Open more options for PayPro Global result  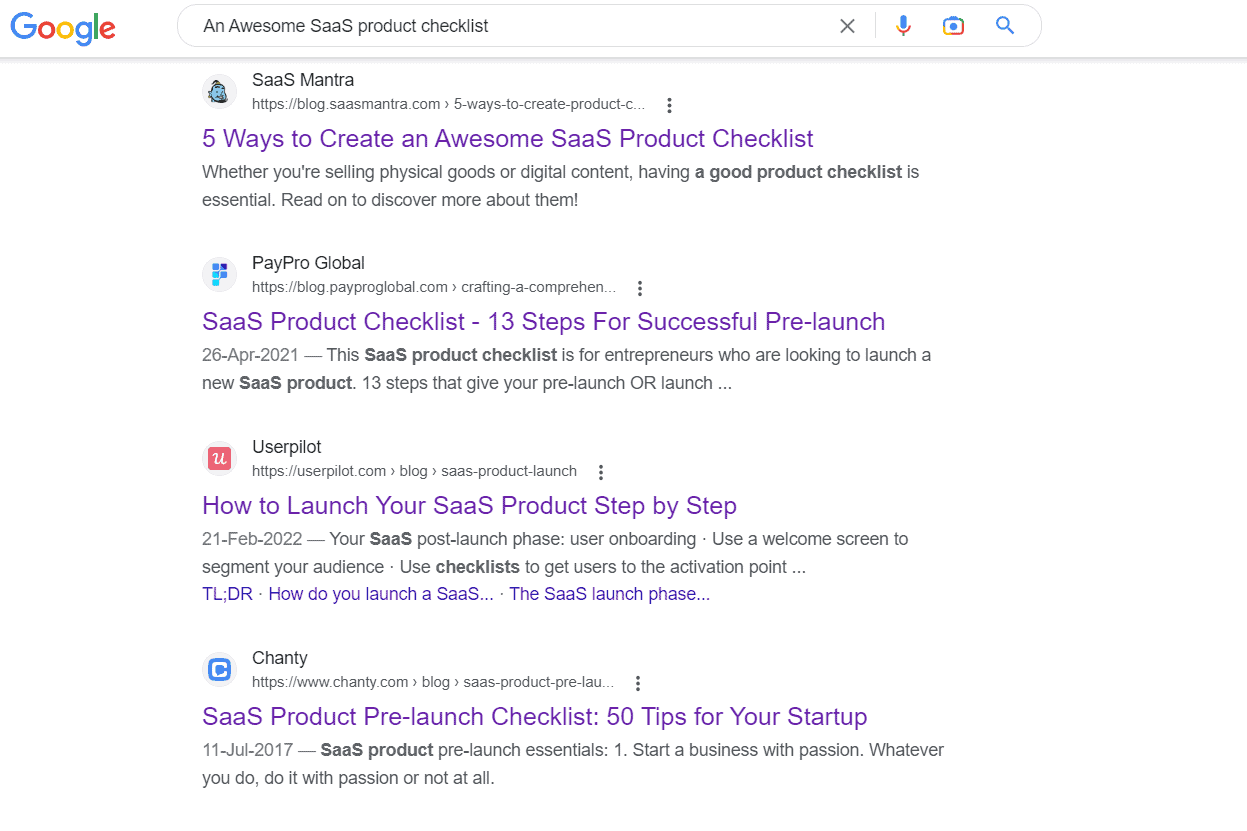(640, 288)
